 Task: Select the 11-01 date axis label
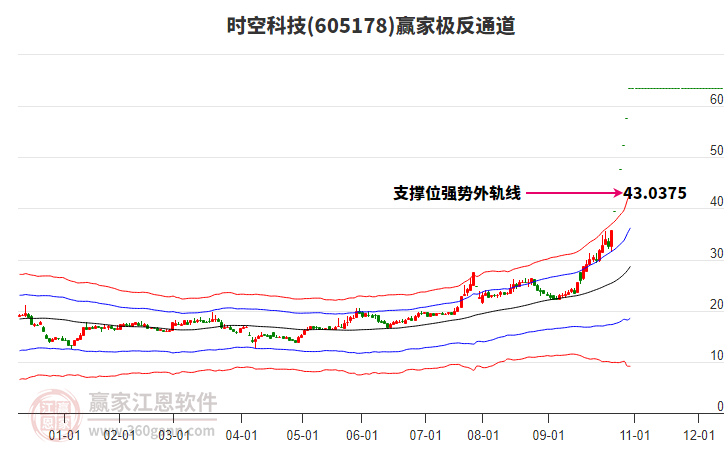point(635,436)
